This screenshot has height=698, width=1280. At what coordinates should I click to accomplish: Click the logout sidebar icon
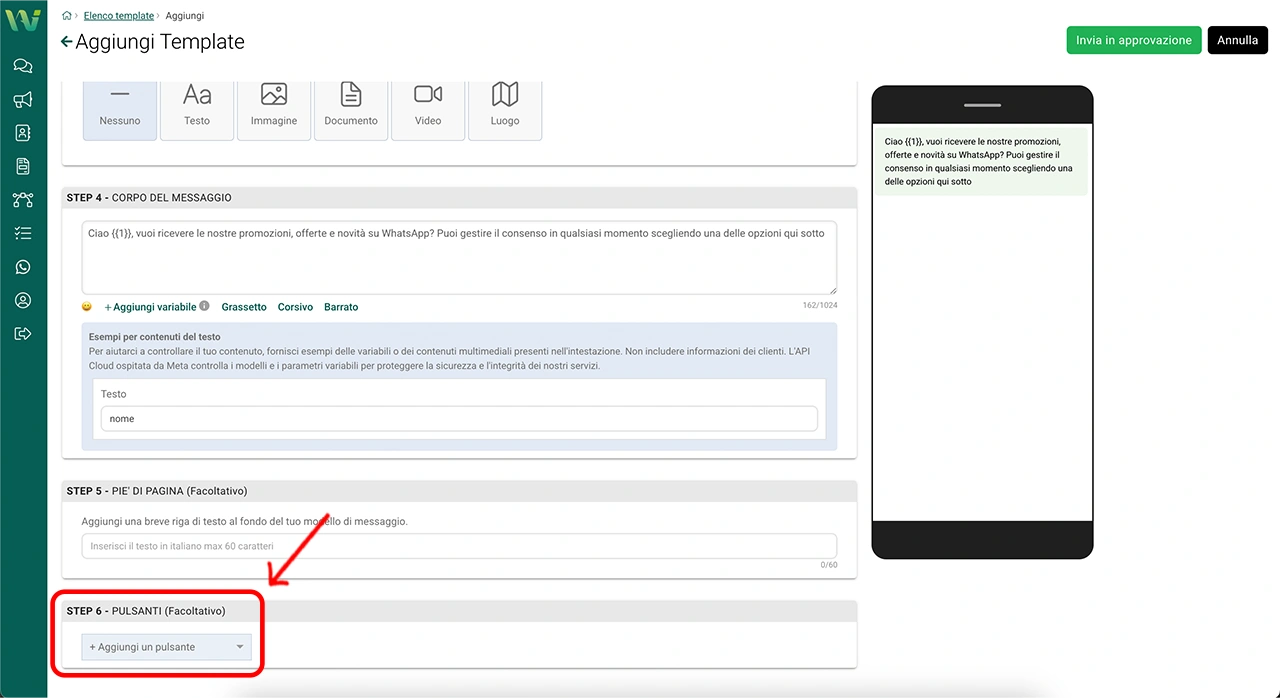click(x=23, y=334)
